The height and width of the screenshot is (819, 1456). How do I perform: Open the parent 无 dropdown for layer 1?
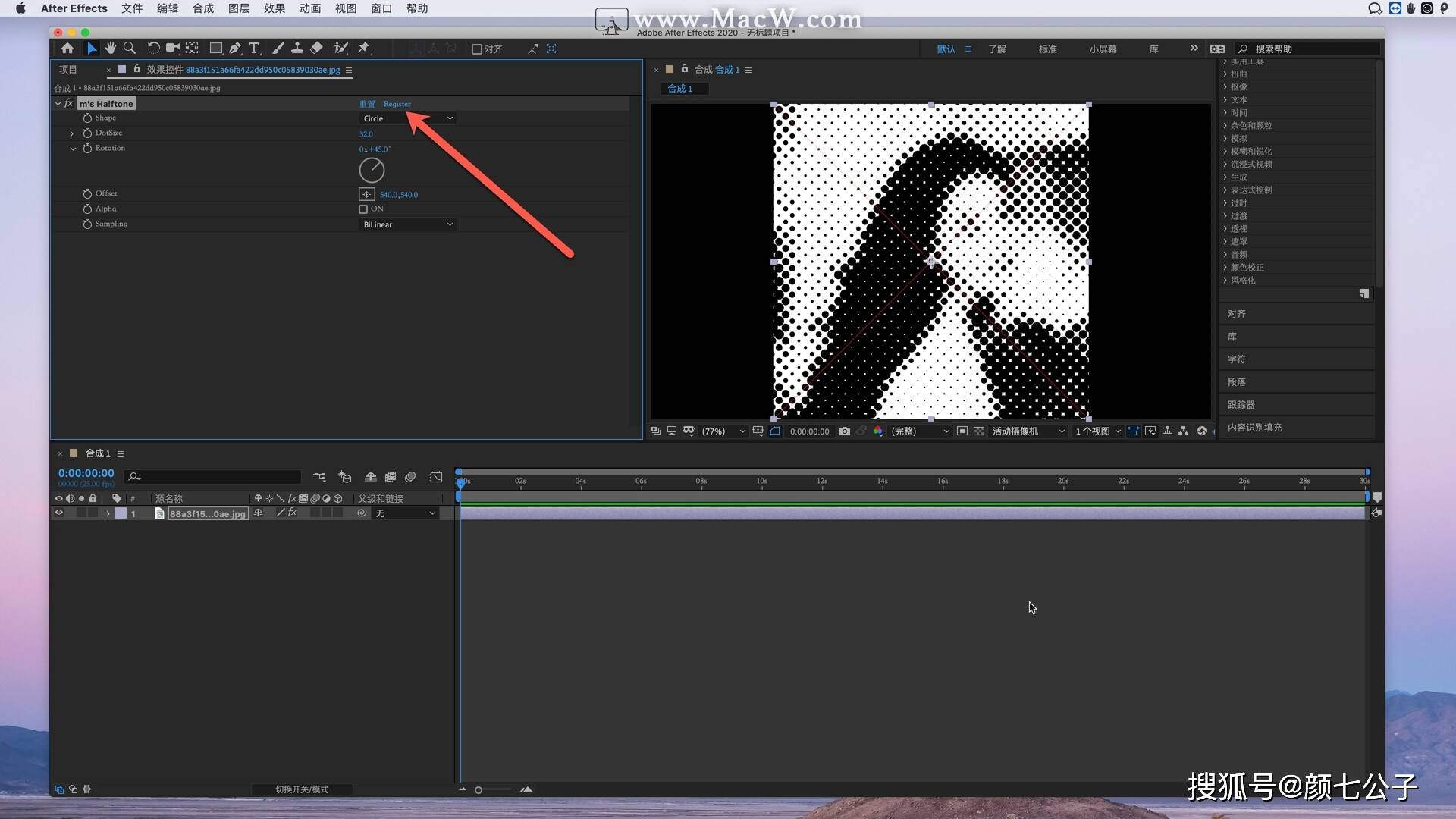(405, 513)
